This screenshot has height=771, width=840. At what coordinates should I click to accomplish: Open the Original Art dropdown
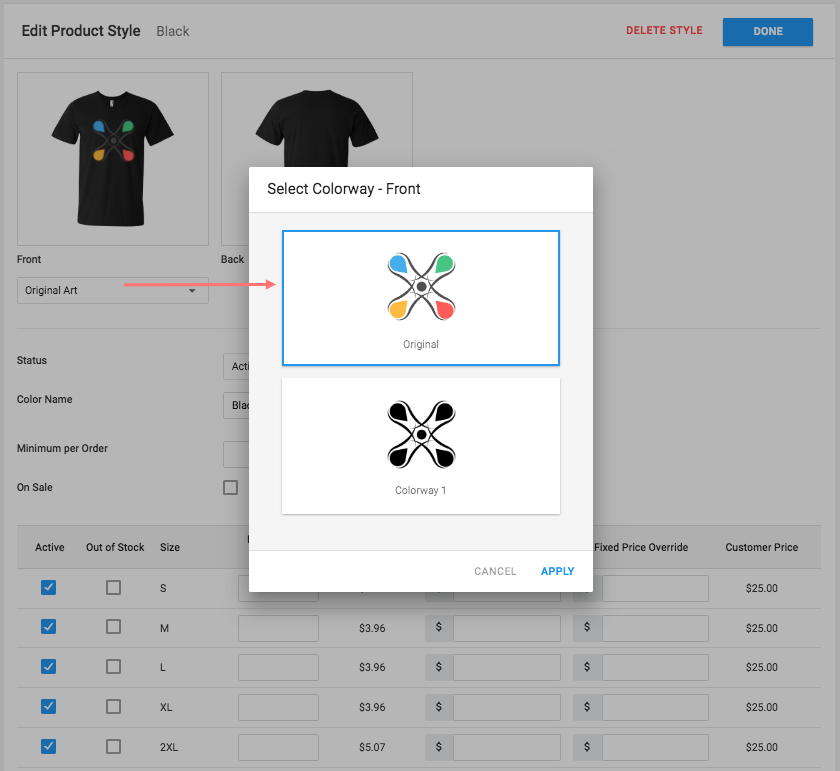coord(112,290)
